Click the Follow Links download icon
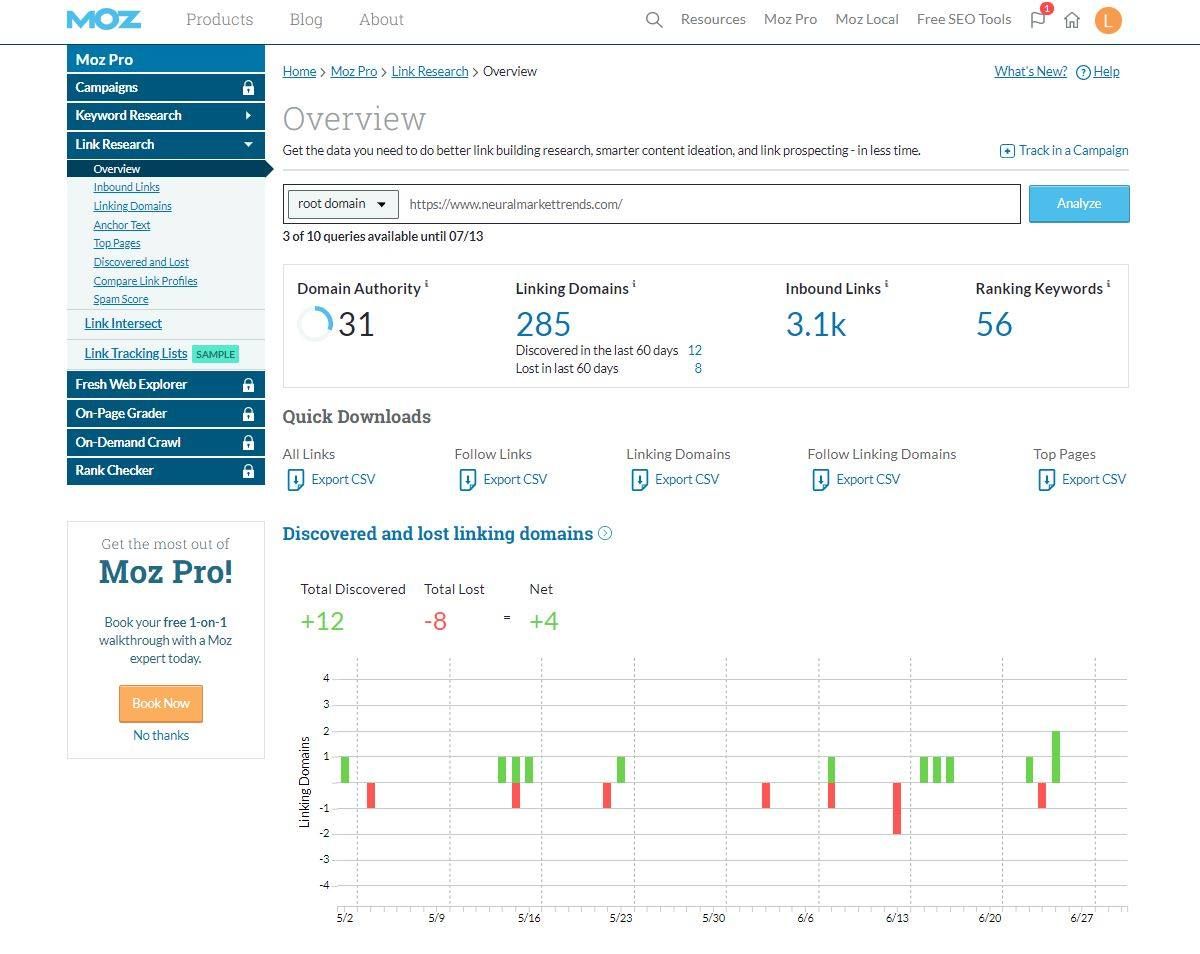The image size is (1200, 954). click(x=468, y=480)
